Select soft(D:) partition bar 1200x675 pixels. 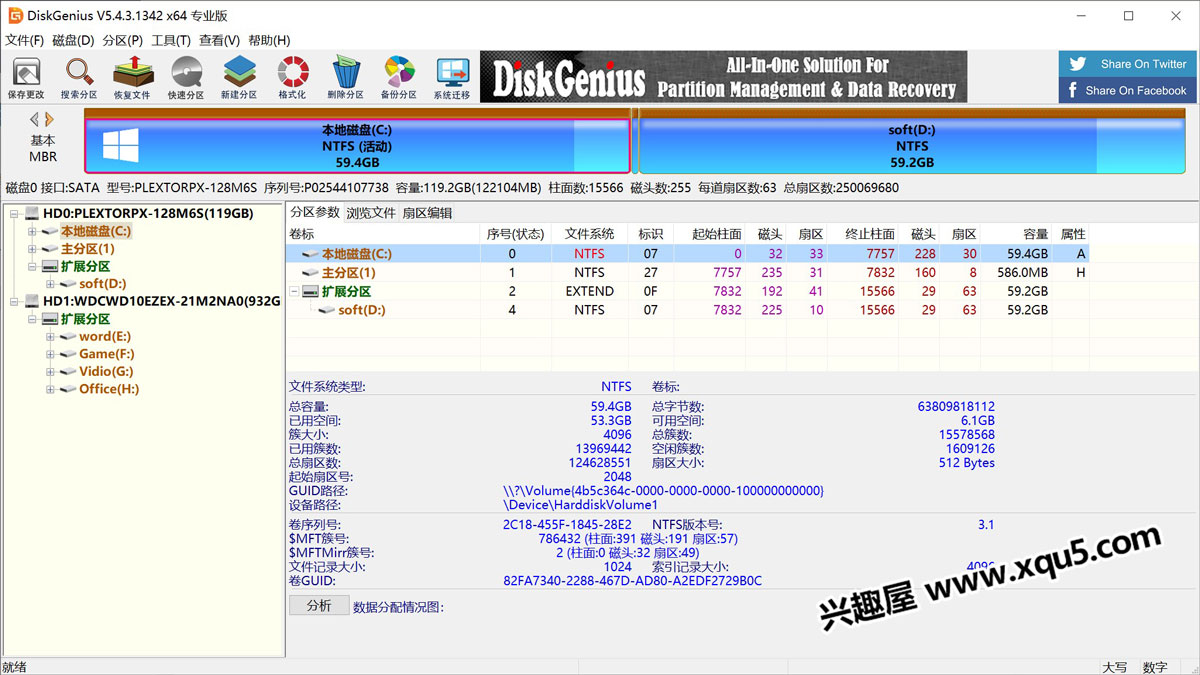point(911,146)
